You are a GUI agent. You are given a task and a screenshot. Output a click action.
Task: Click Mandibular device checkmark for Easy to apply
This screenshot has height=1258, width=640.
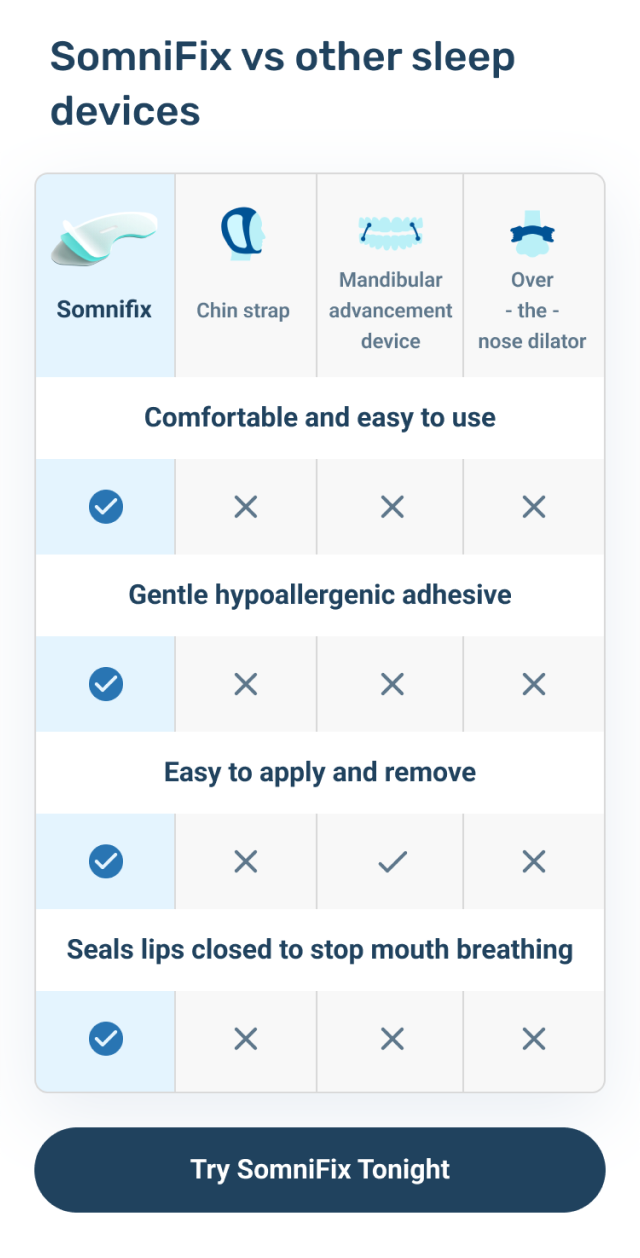point(392,862)
